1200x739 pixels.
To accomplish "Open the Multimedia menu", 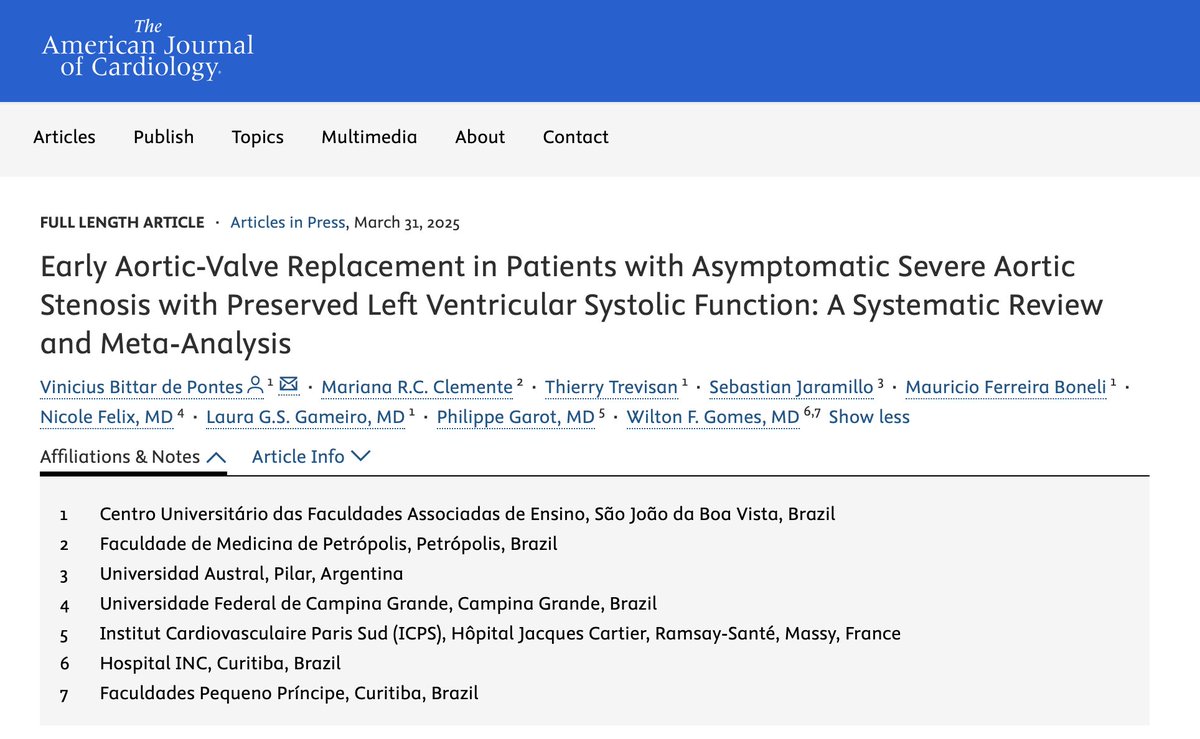I will pos(369,137).
